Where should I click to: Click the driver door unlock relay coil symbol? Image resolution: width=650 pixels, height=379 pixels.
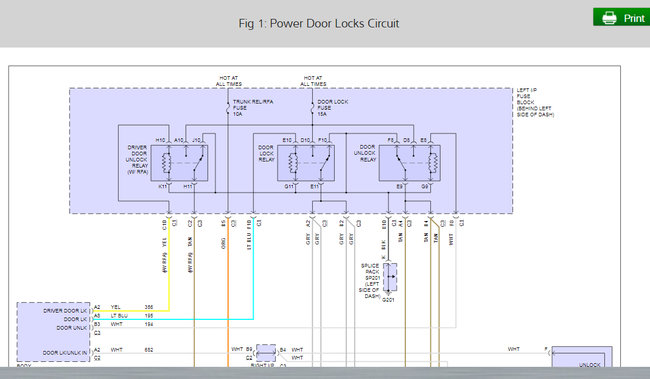pyautogui.click(x=166, y=163)
